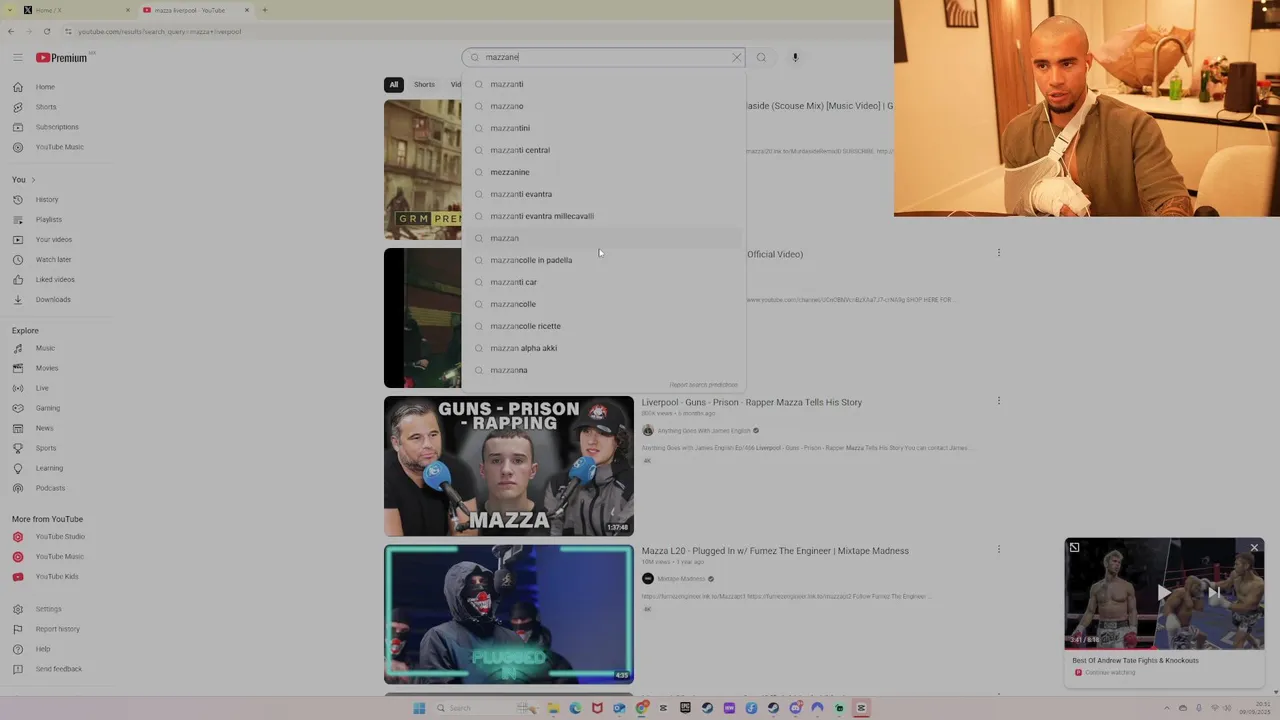The image size is (1280, 720).
Task: Open the hamburger guide menu icon
Action: (x=17, y=58)
